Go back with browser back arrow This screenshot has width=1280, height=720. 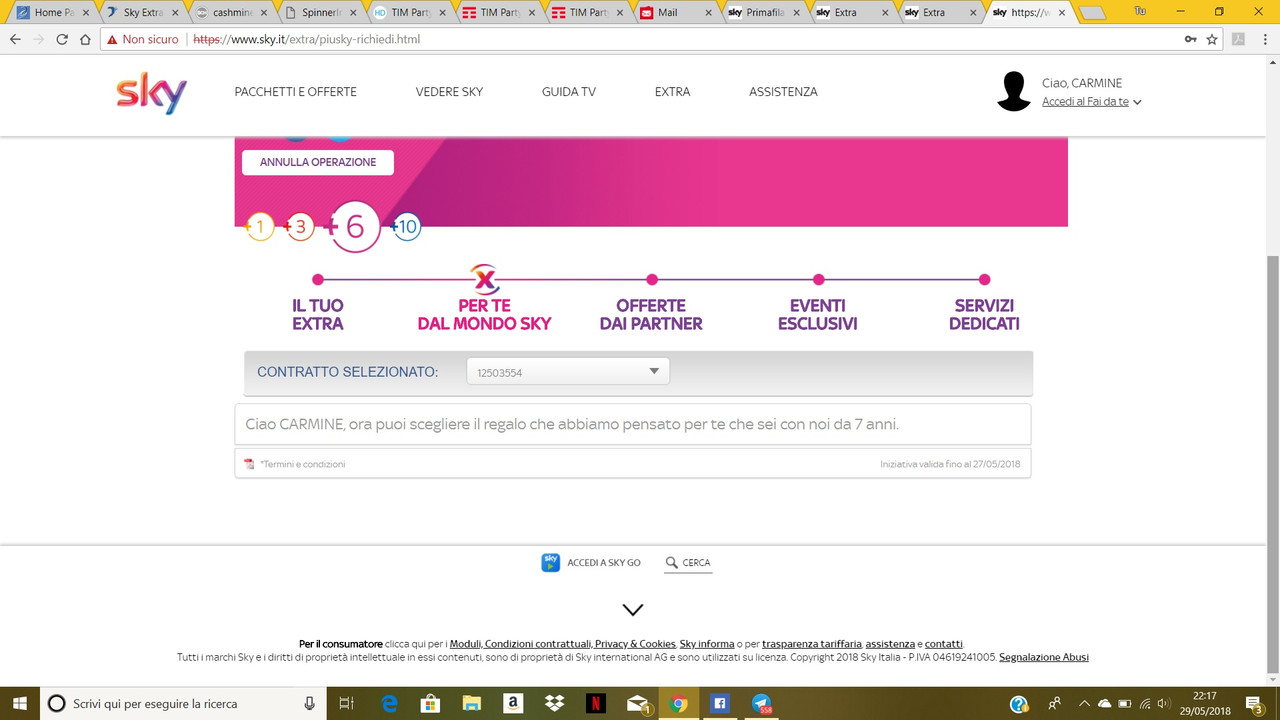[15, 39]
